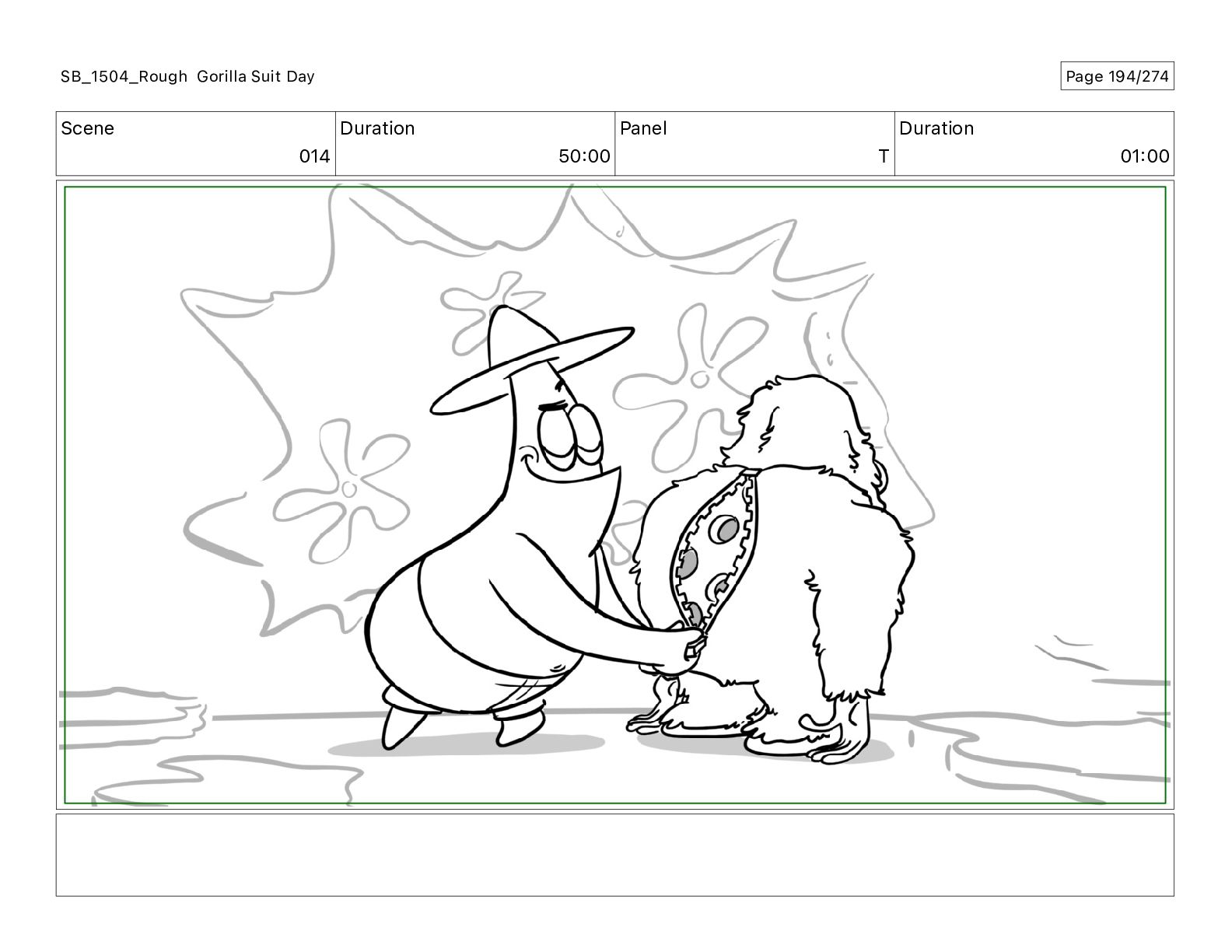
Task: Click the Duration label next to Panel
Action: [936, 128]
